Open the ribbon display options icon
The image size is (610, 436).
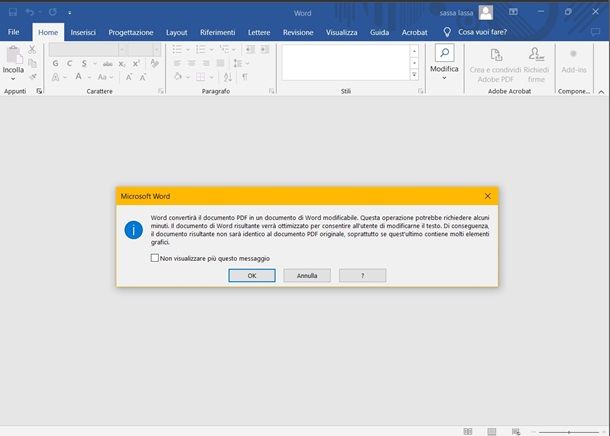[513, 12]
